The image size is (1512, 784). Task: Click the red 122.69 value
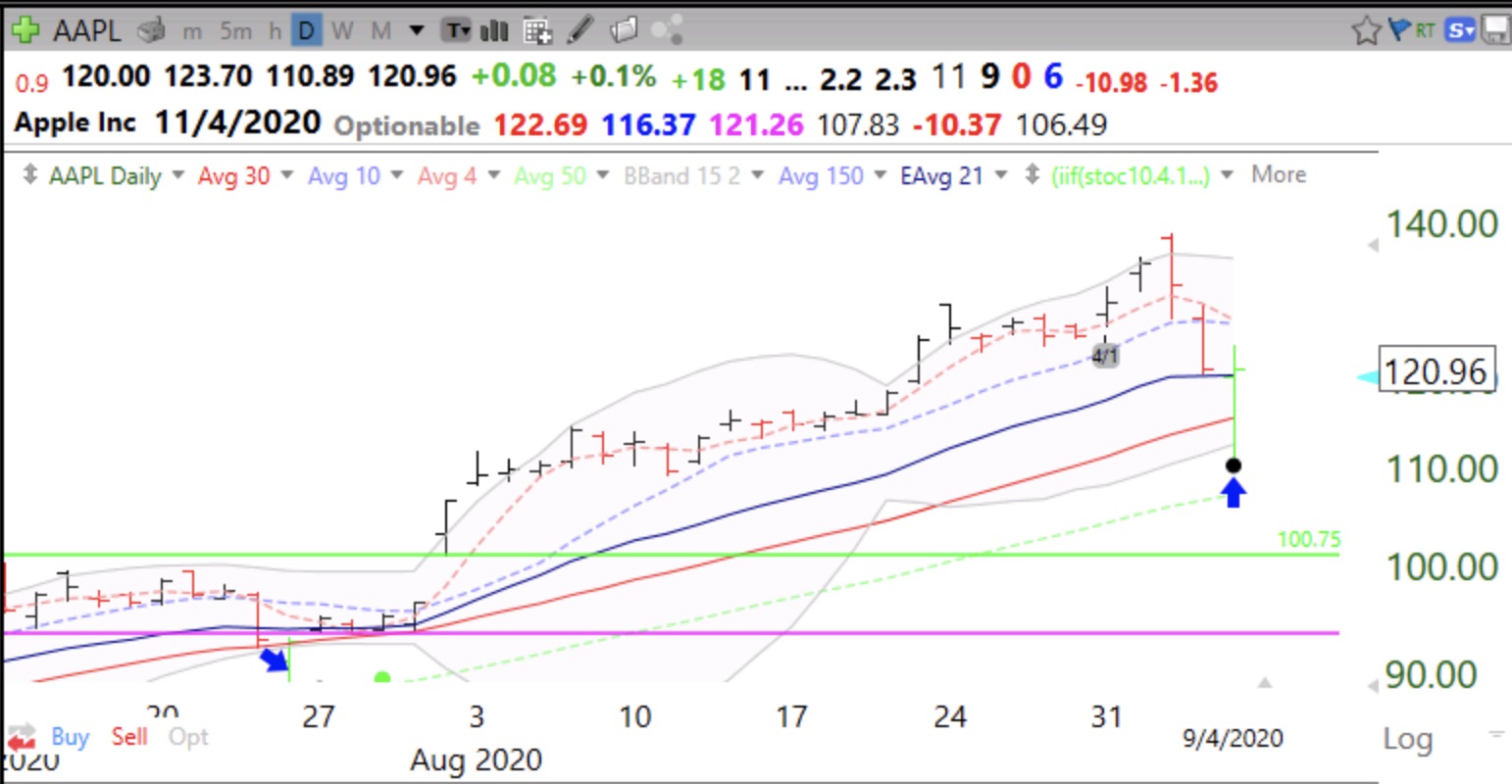pyautogui.click(x=540, y=125)
